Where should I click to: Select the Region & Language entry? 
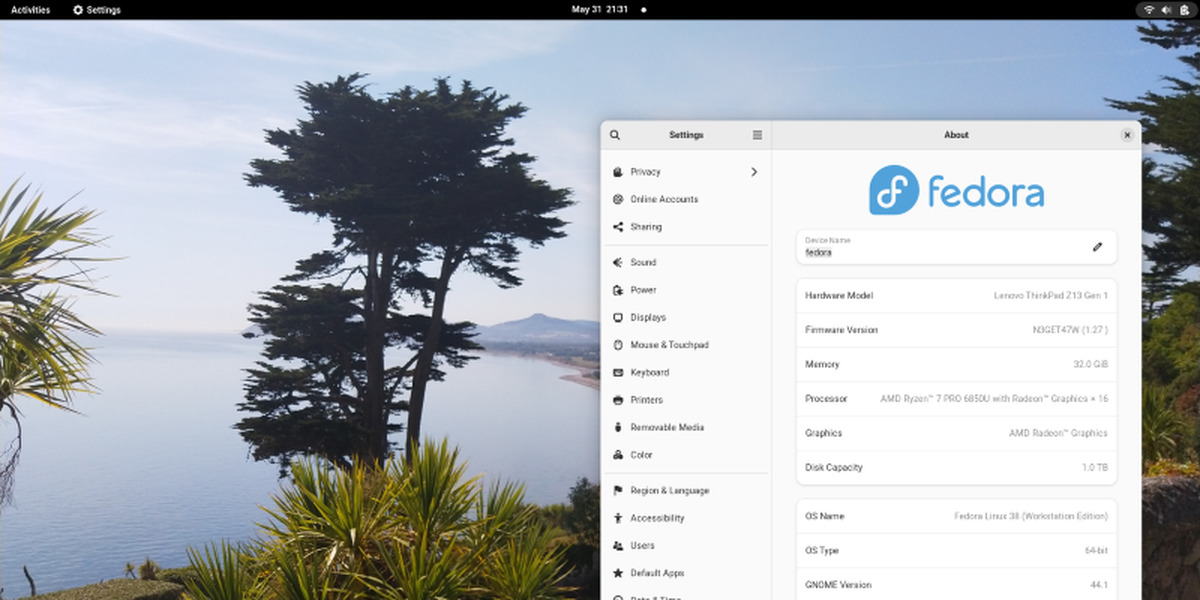[x=669, y=491]
